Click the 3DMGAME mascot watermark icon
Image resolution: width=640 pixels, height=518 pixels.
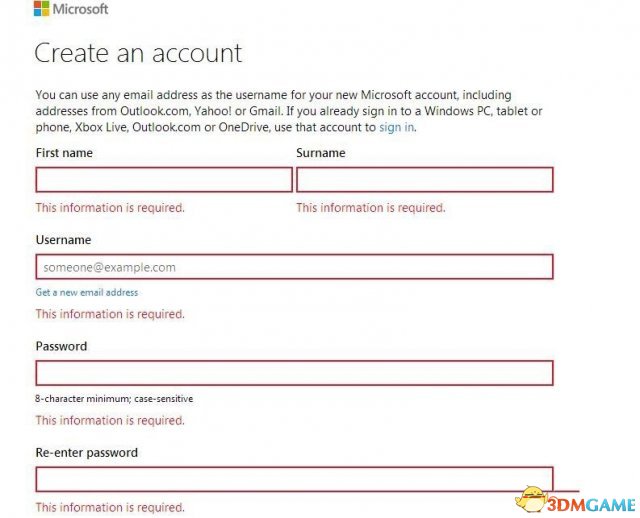(531, 498)
